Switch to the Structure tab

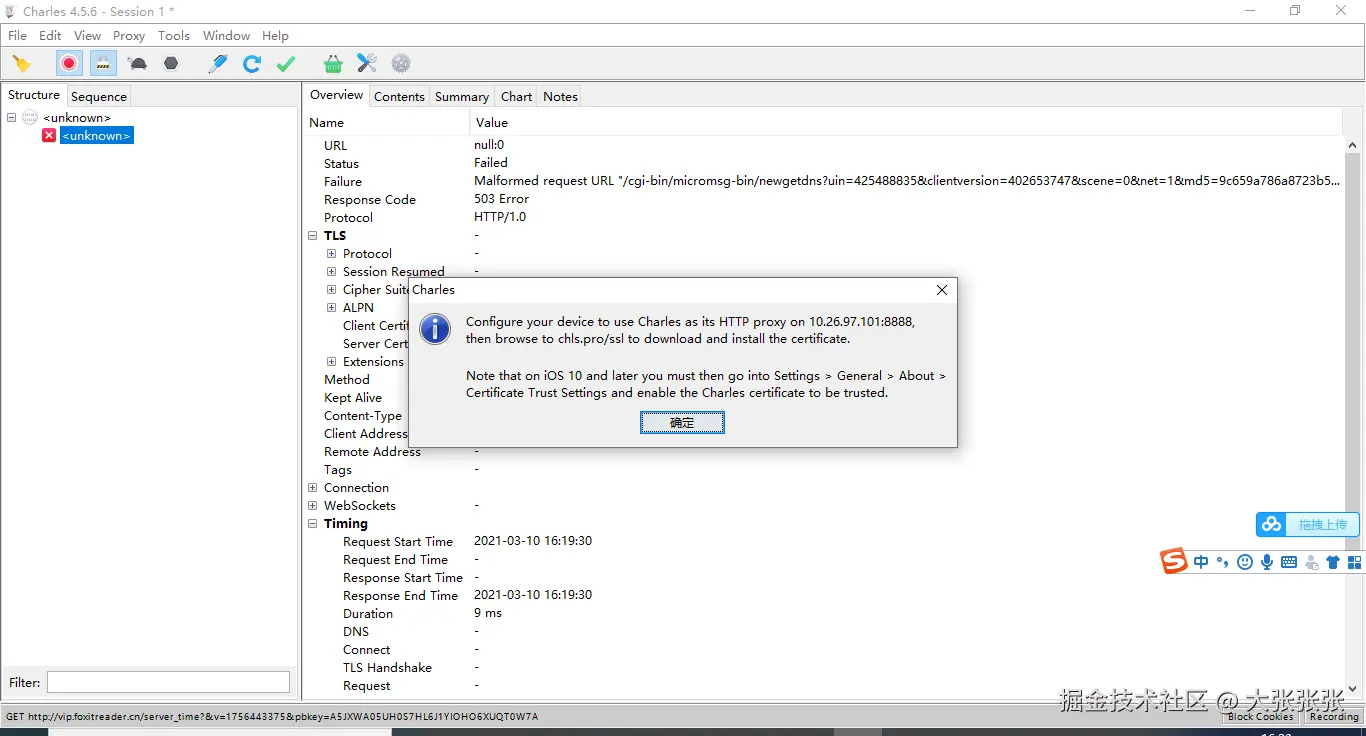click(x=34, y=95)
